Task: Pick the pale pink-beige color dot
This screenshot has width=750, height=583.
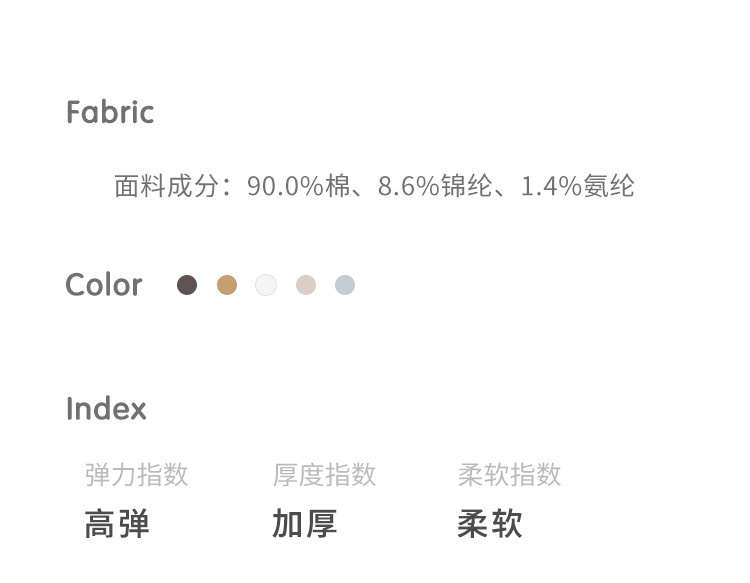Action: coord(306,285)
